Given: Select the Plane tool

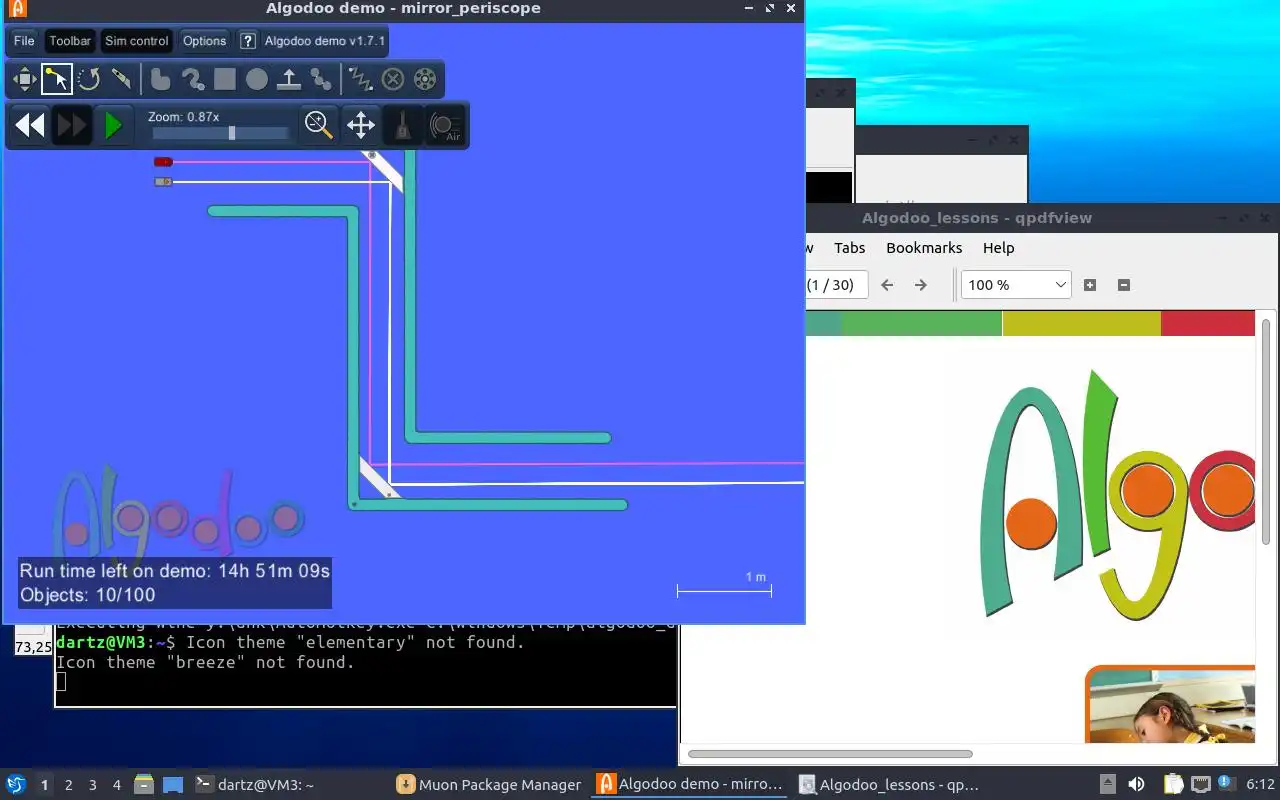Looking at the screenshot, I should [289, 79].
